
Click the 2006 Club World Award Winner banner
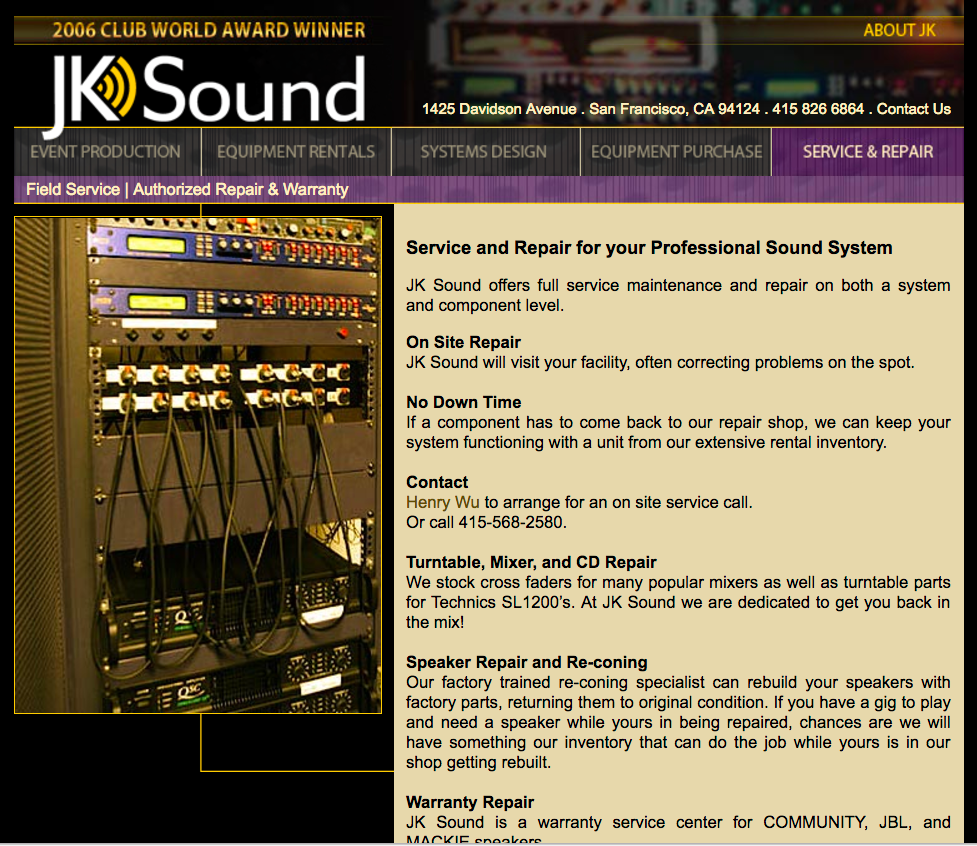(208, 30)
